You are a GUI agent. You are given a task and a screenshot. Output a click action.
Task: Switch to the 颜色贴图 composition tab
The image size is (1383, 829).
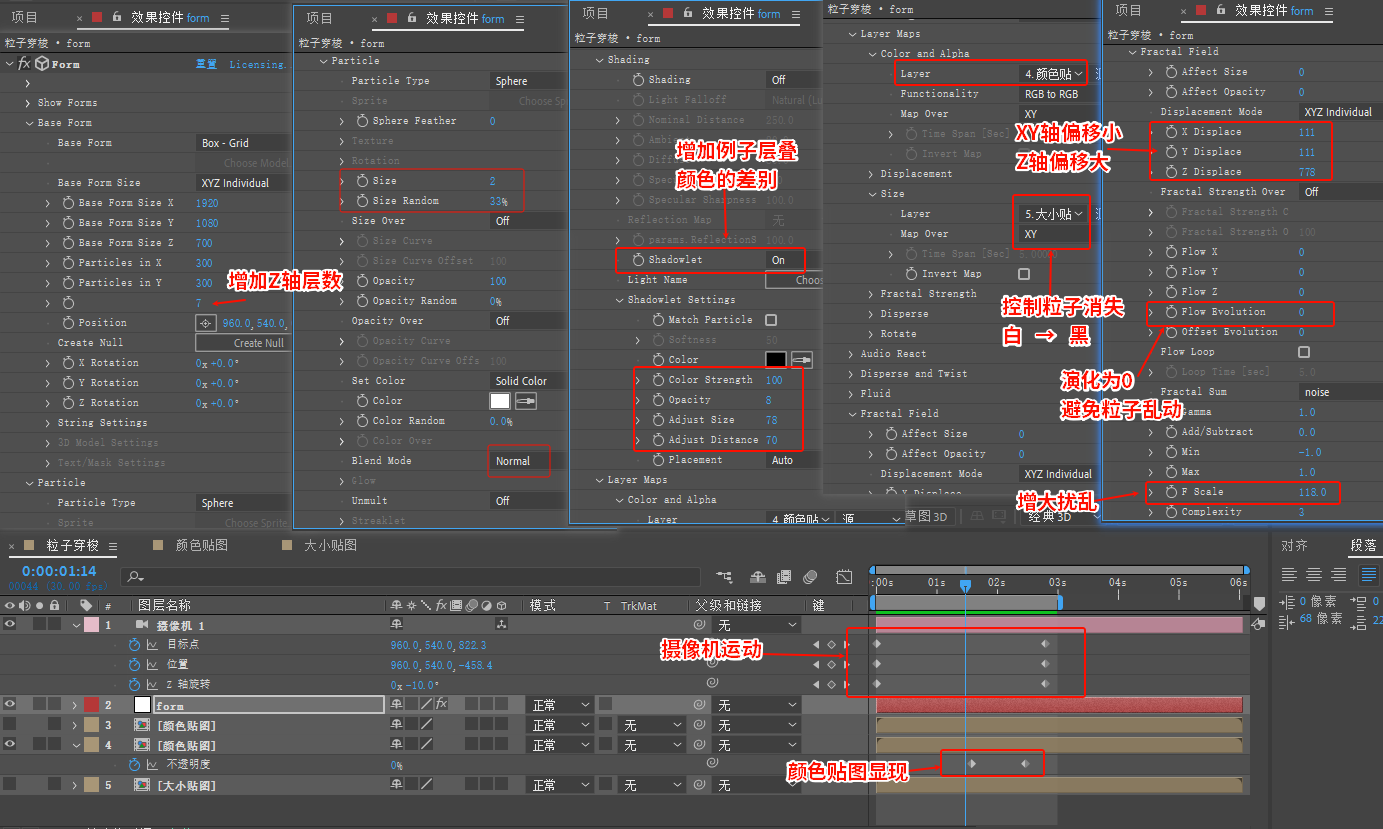(201, 545)
